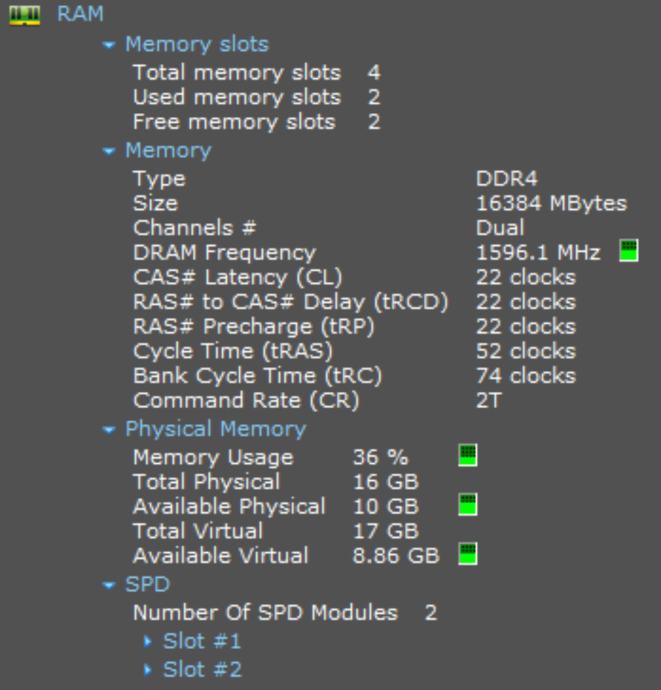Click the green icon beside Available Physical
This screenshot has width=661, height=690.
coord(467,505)
